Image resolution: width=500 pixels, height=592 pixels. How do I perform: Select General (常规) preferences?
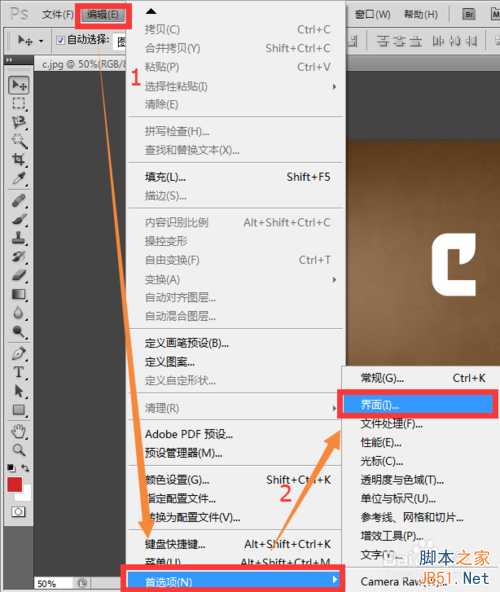pos(422,378)
